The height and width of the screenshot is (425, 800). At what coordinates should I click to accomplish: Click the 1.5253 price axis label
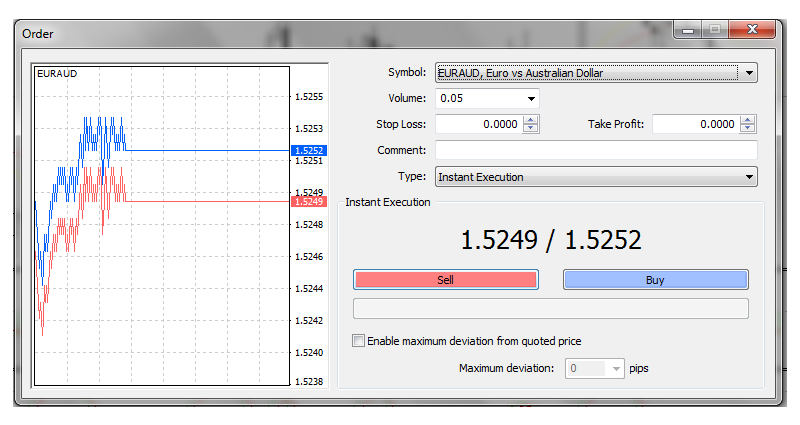coord(309,129)
